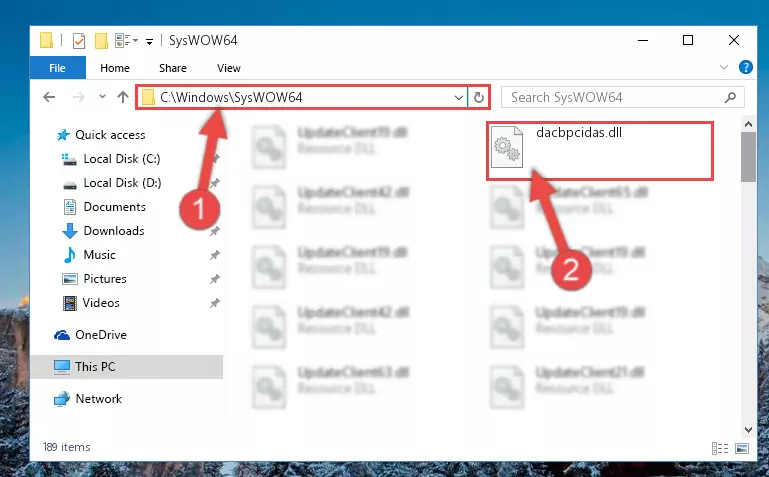The image size is (769, 477).
Task: Open Help with the blue question mark icon
Action: pyautogui.click(x=745, y=67)
